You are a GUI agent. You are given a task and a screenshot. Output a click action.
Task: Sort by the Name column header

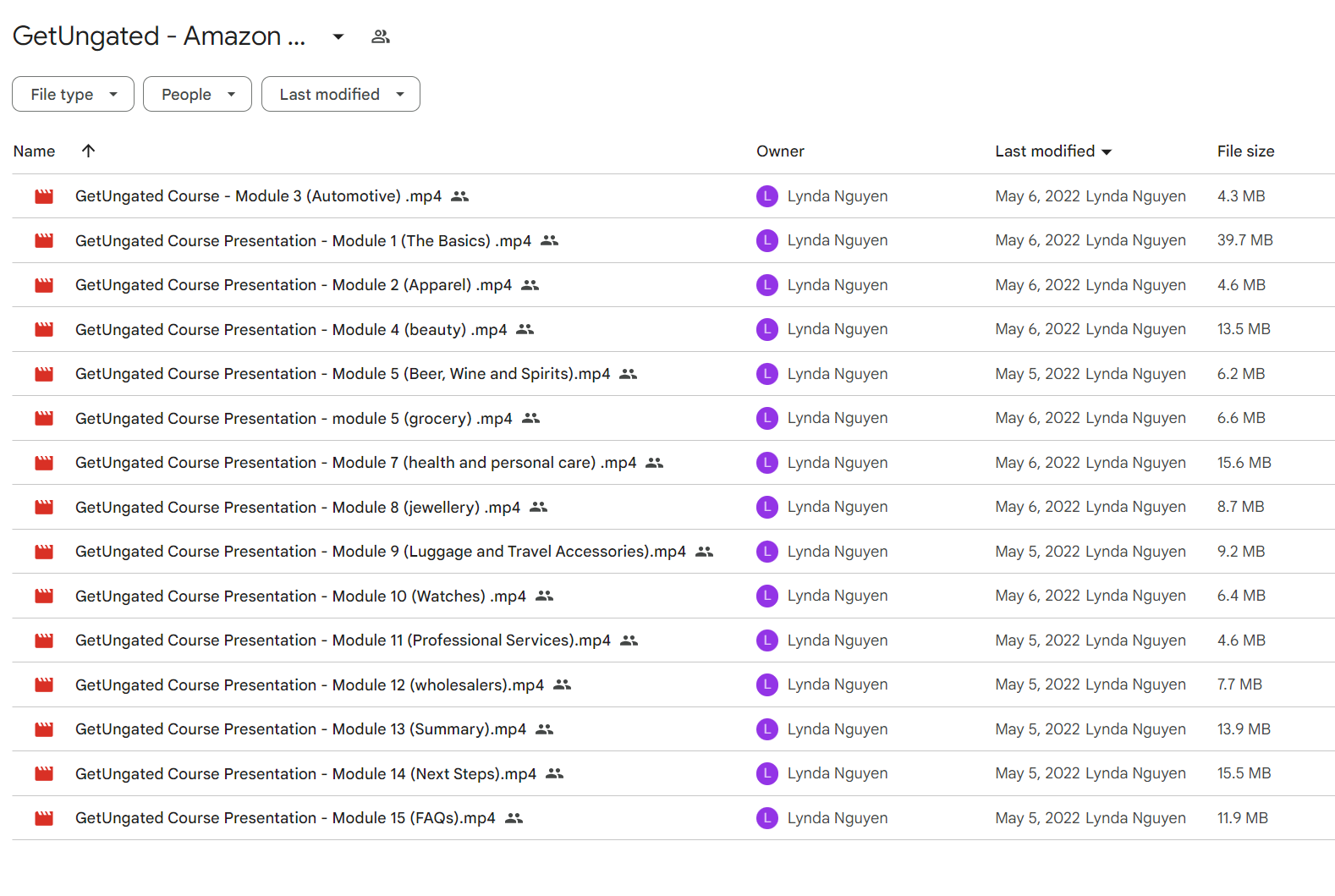pyautogui.click(x=34, y=151)
